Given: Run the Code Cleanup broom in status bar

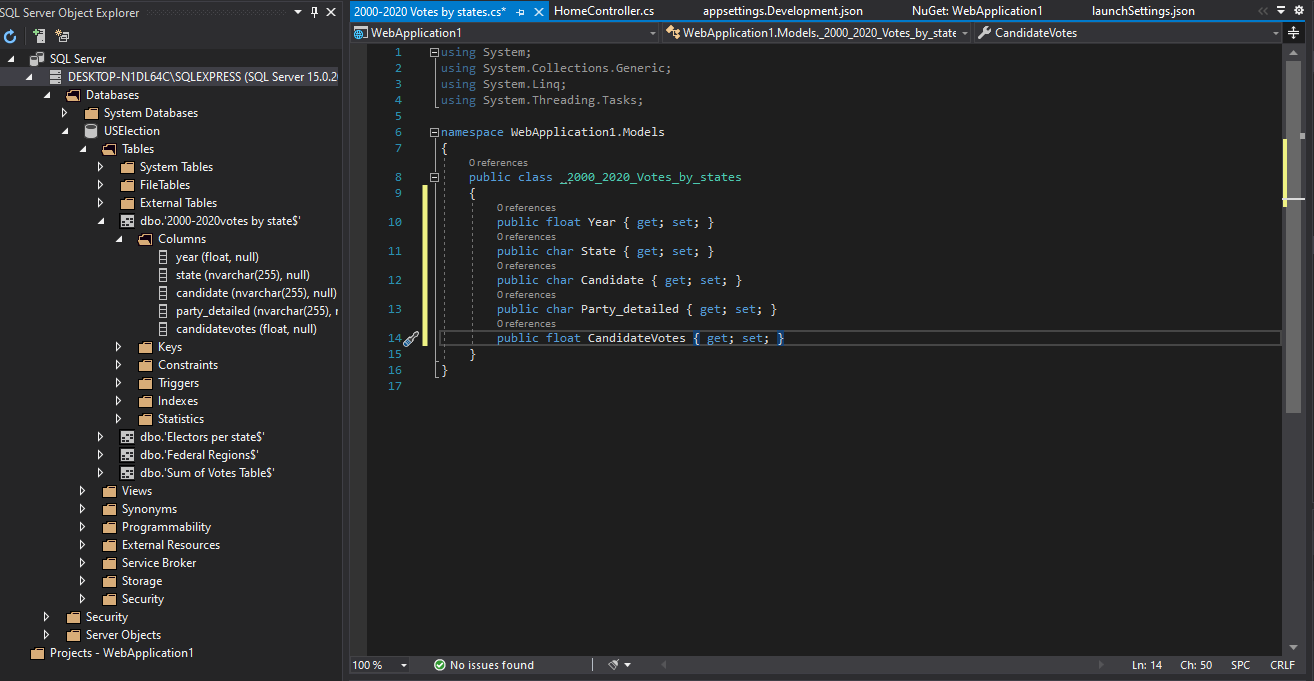Looking at the screenshot, I should click(612, 664).
